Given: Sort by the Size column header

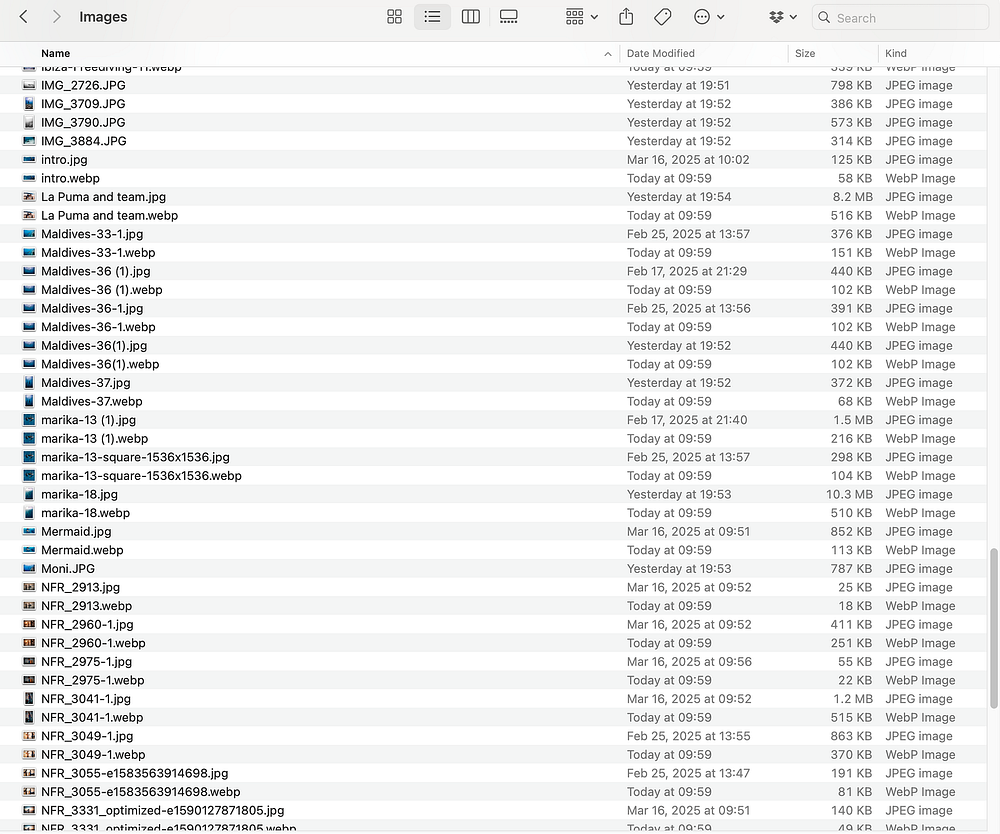Looking at the screenshot, I should pyautogui.click(x=805, y=54).
